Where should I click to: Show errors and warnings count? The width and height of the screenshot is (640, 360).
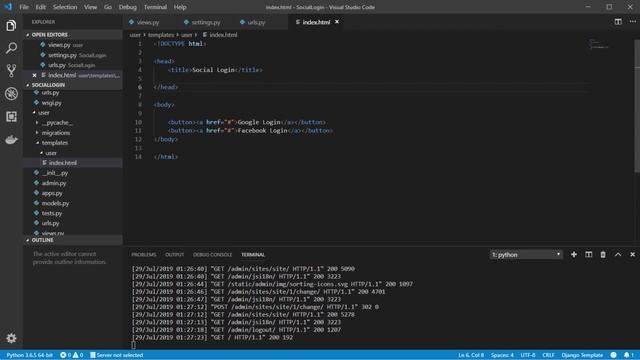coord(72,355)
